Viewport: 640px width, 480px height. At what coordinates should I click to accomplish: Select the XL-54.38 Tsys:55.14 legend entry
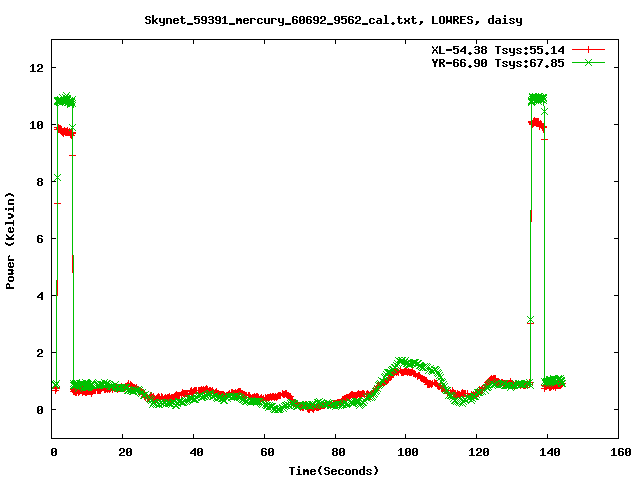498,50
